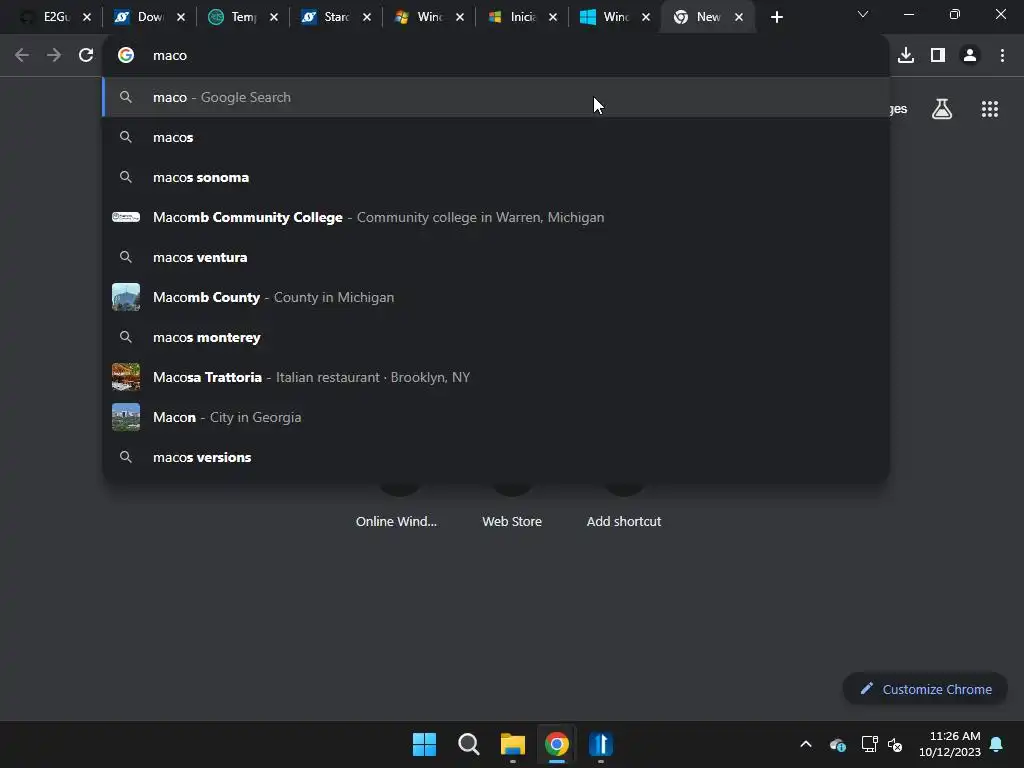Select the 'macos sonoma' suggestion
The height and width of the screenshot is (768, 1024).
tap(496, 177)
